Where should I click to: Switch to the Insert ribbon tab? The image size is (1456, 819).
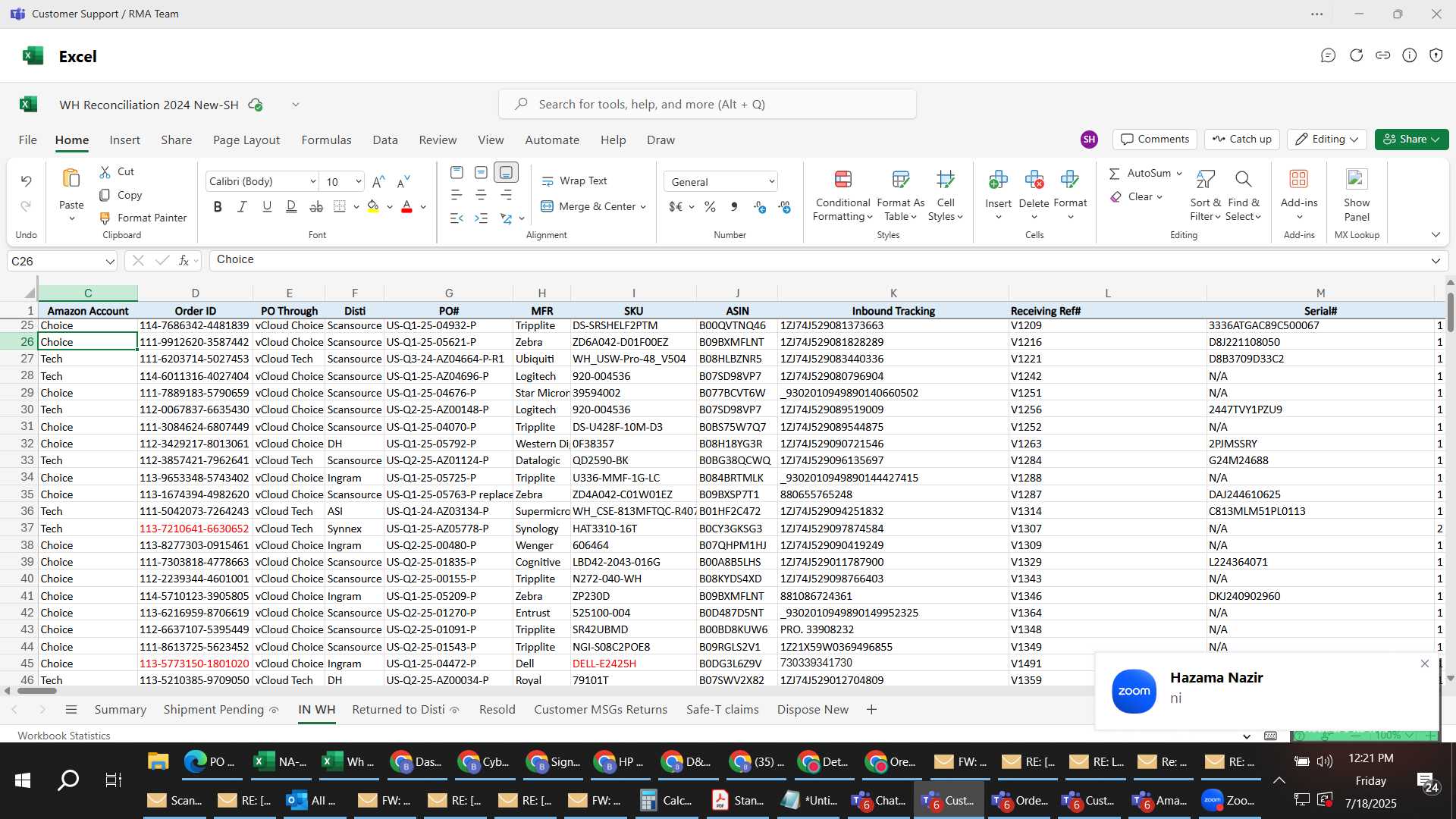[x=124, y=140]
